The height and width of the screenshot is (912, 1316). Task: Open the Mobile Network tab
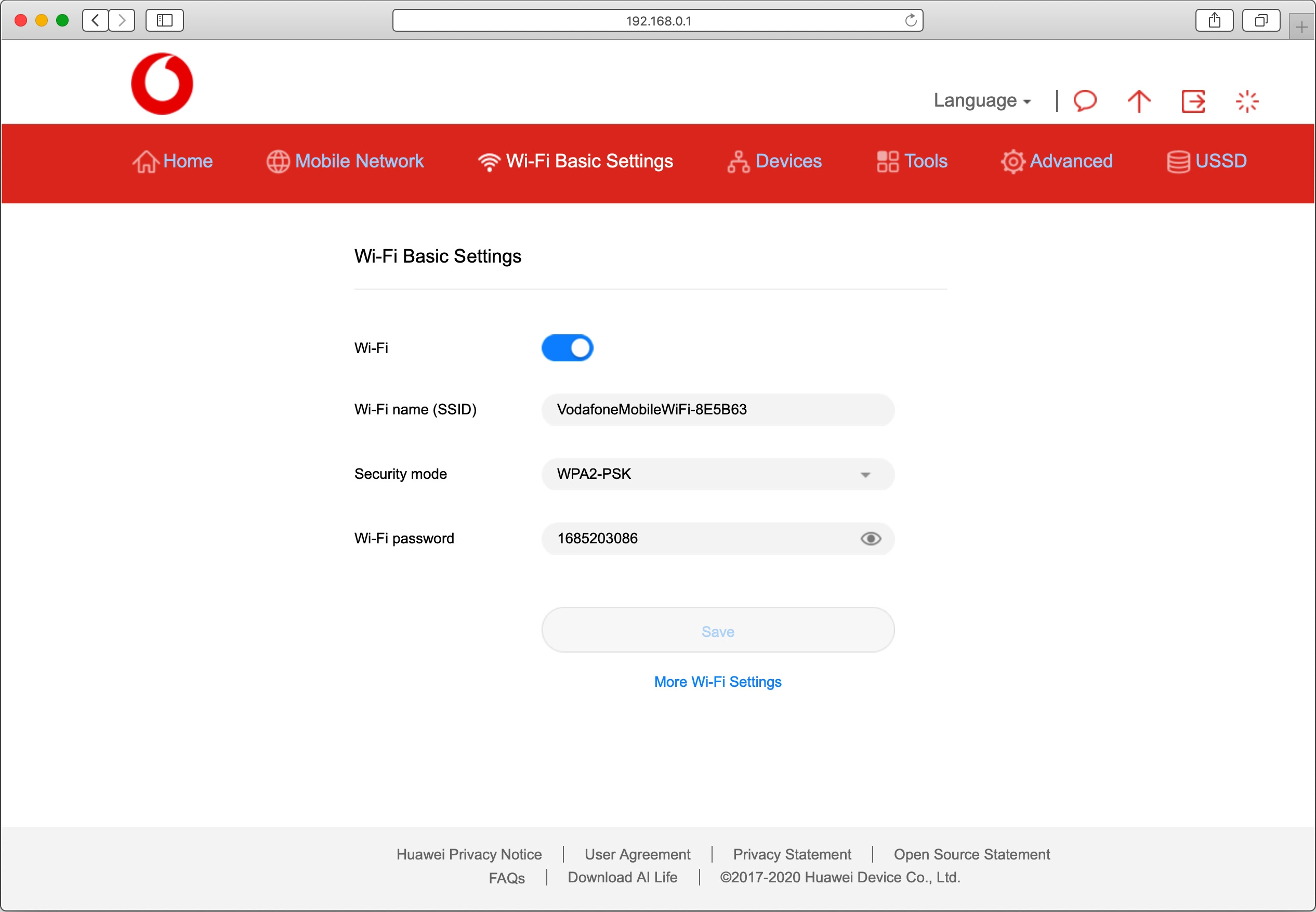point(346,161)
